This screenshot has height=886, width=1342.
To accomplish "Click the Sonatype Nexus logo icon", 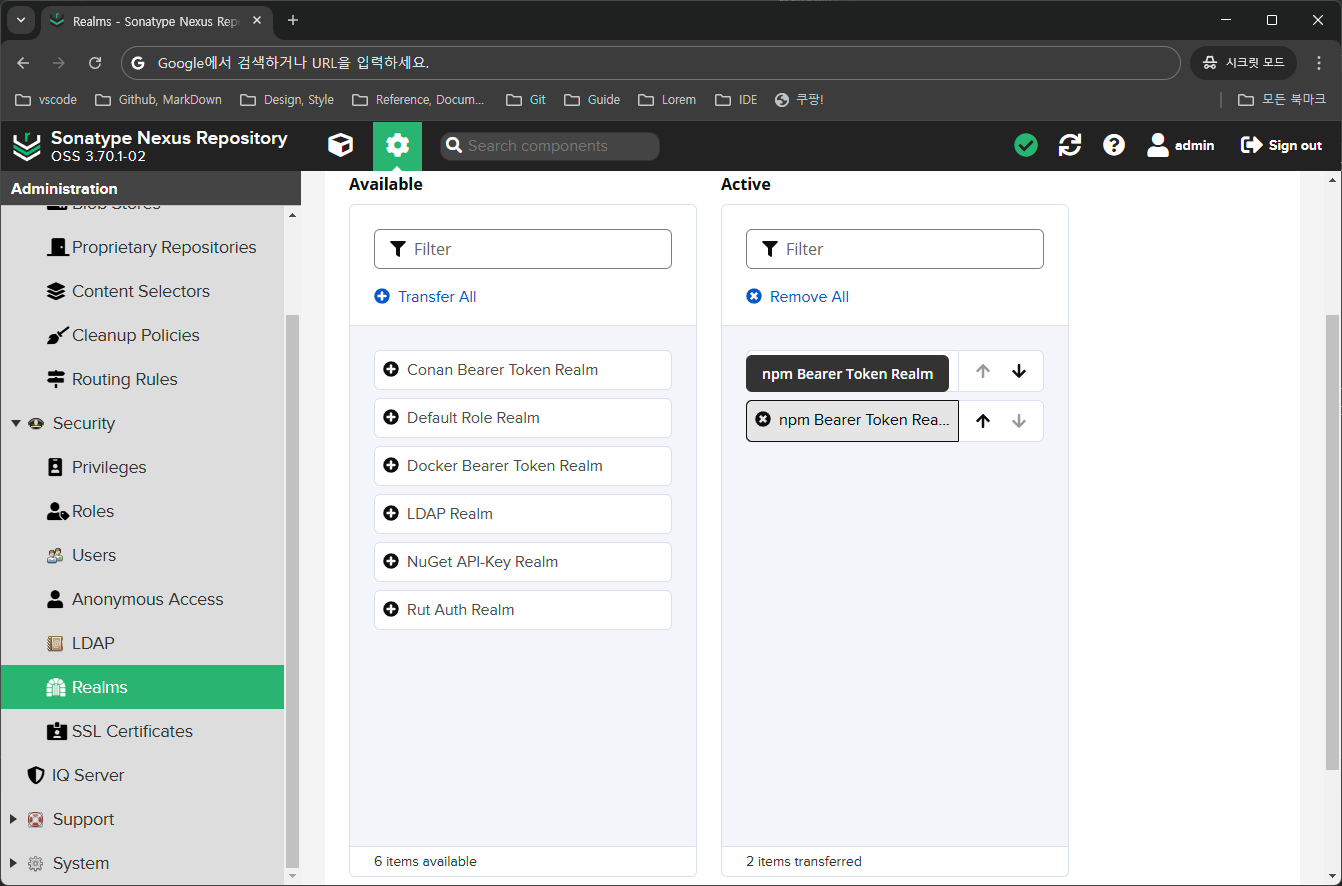I will (x=27, y=146).
